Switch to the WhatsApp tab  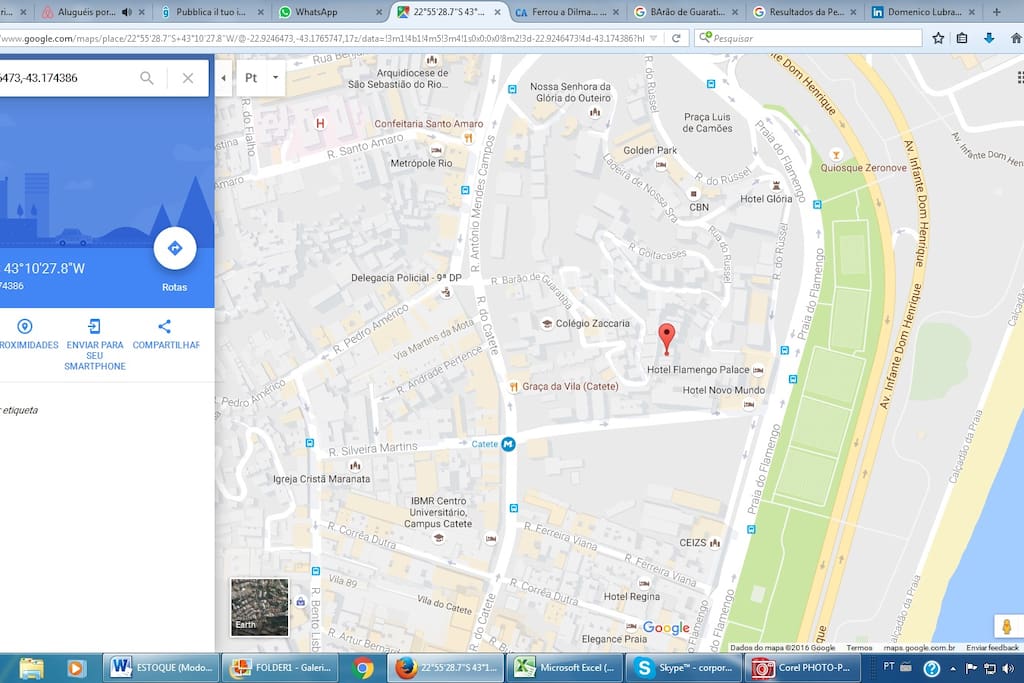pyautogui.click(x=330, y=12)
